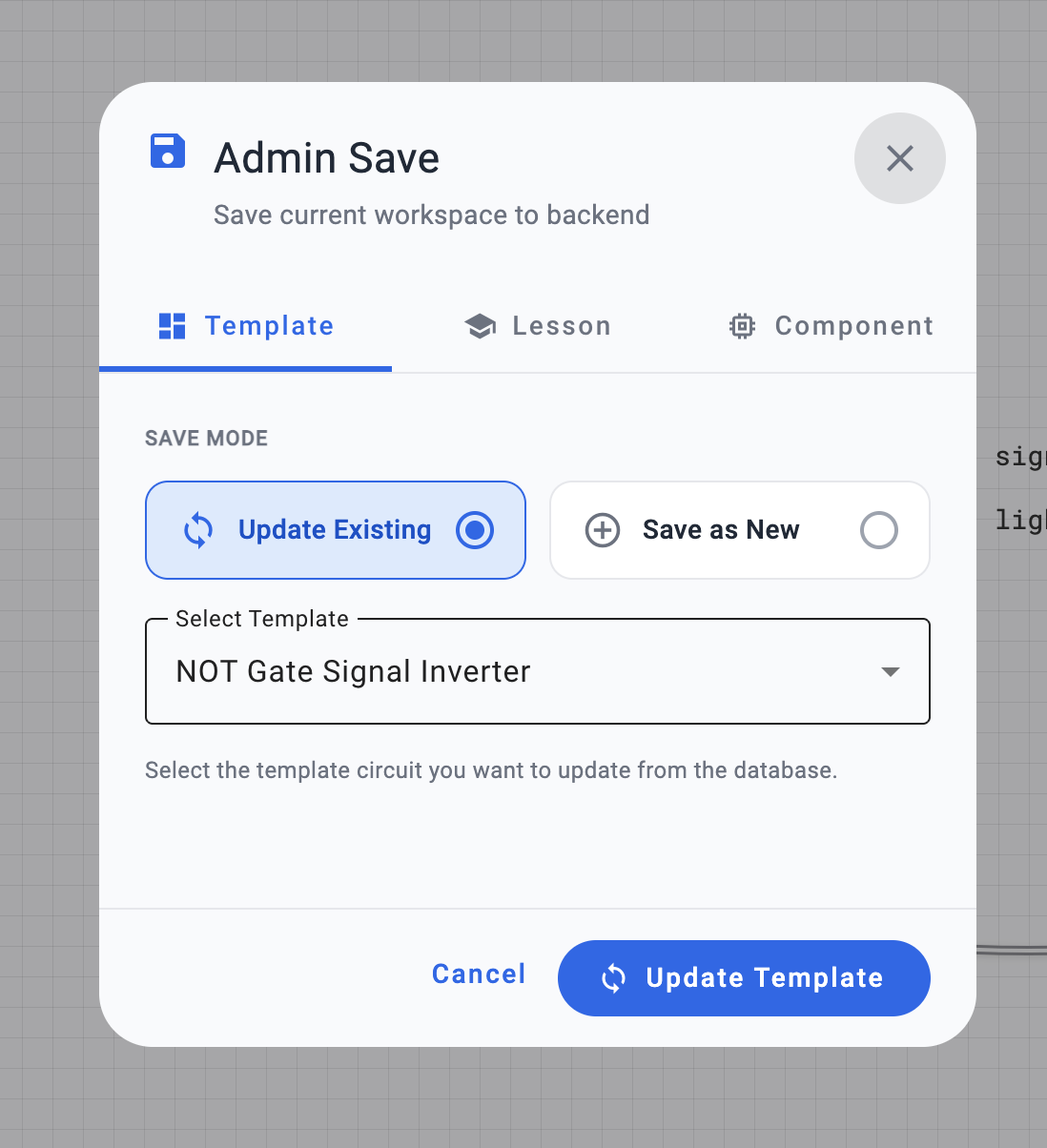Viewport: 1047px width, 1148px height.
Task: Switch to the Component tab
Action: (853, 326)
